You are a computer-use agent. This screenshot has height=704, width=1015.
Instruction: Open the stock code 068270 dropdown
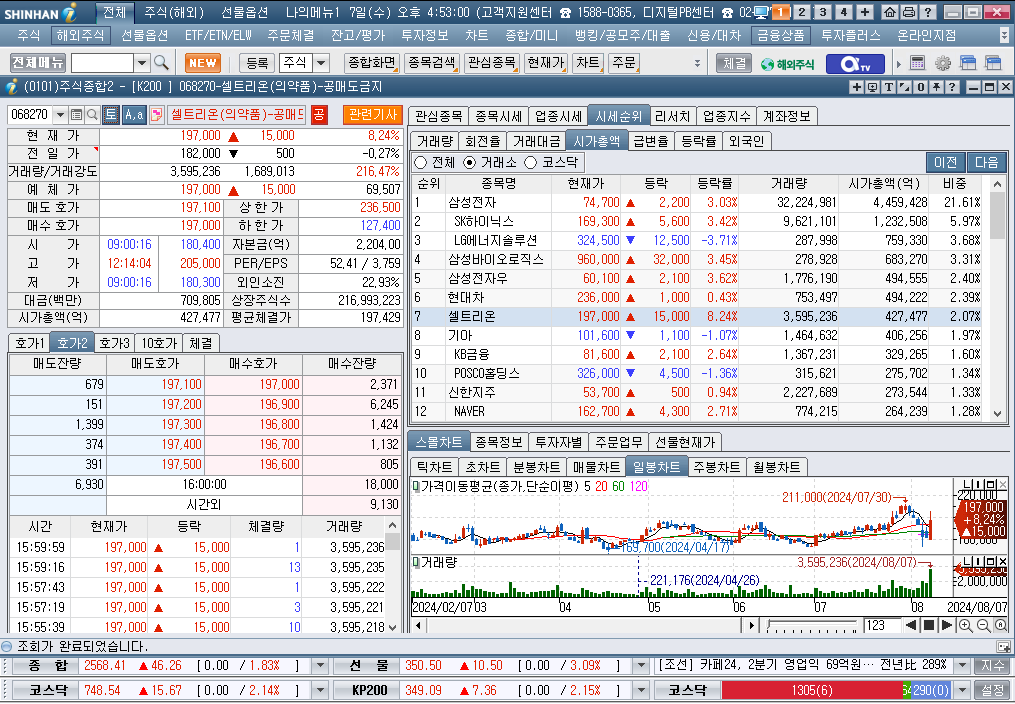coord(60,115)
